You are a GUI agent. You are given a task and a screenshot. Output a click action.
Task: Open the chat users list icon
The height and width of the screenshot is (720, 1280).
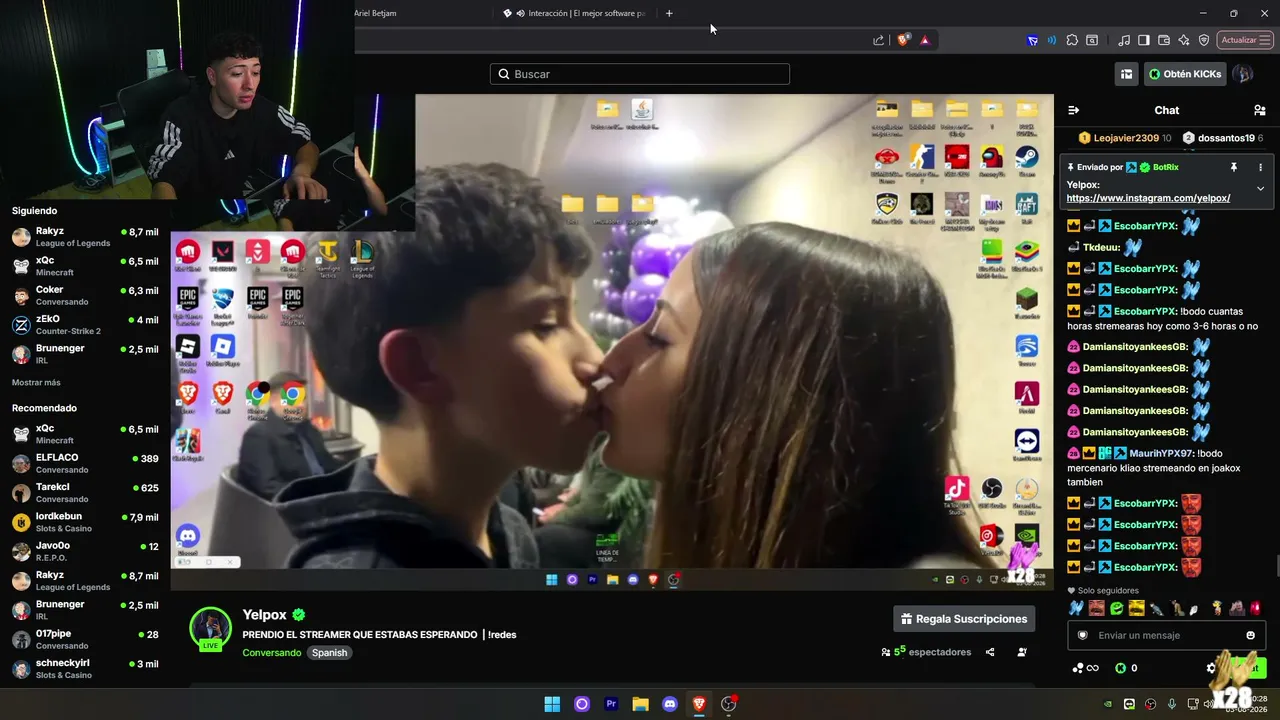tap(1259, 110)
